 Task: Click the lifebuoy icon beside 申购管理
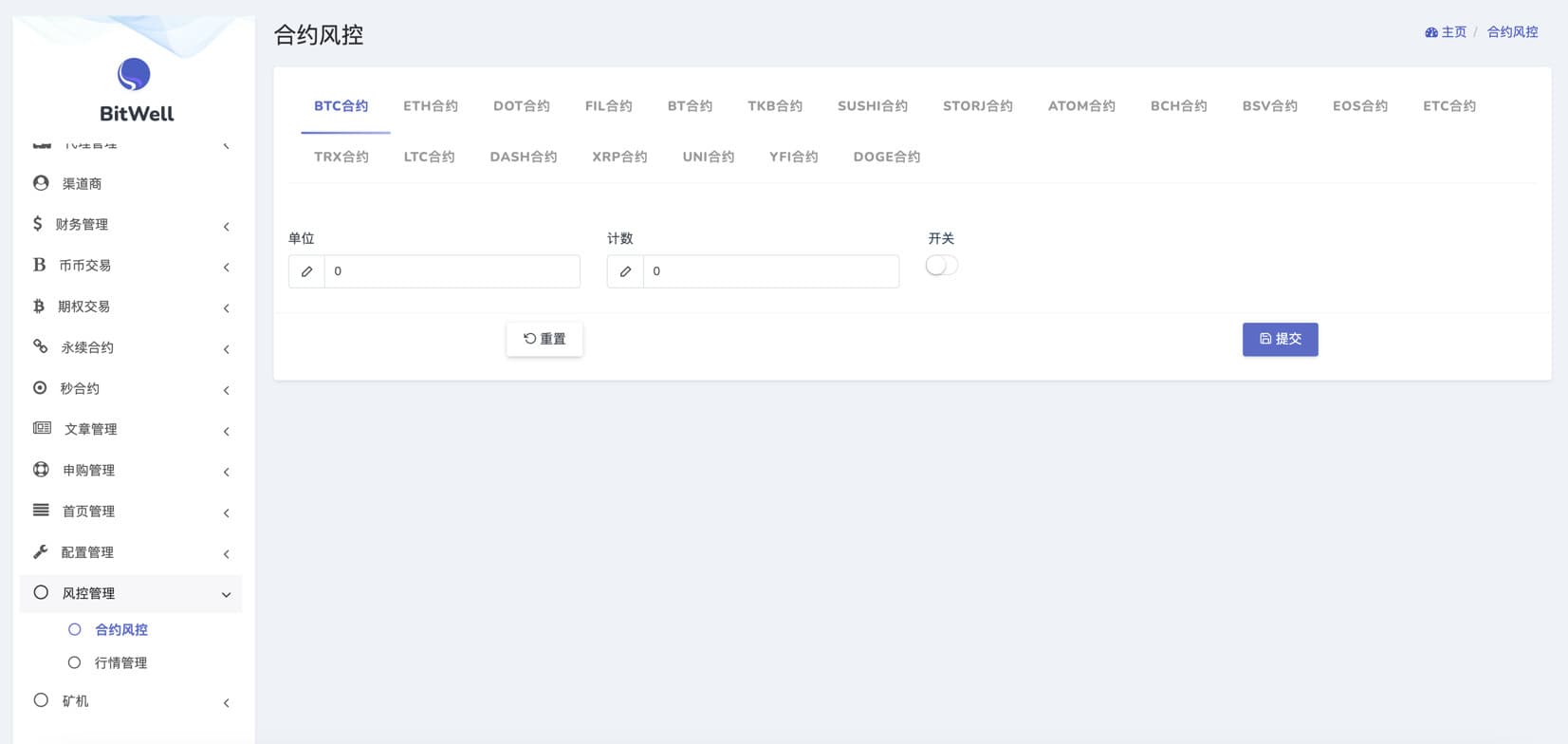[41, 470]
